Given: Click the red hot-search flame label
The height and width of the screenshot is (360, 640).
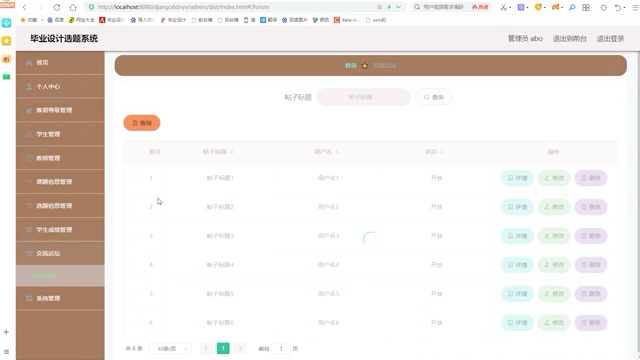Looking at the screenshot, I should pos(480,7).
